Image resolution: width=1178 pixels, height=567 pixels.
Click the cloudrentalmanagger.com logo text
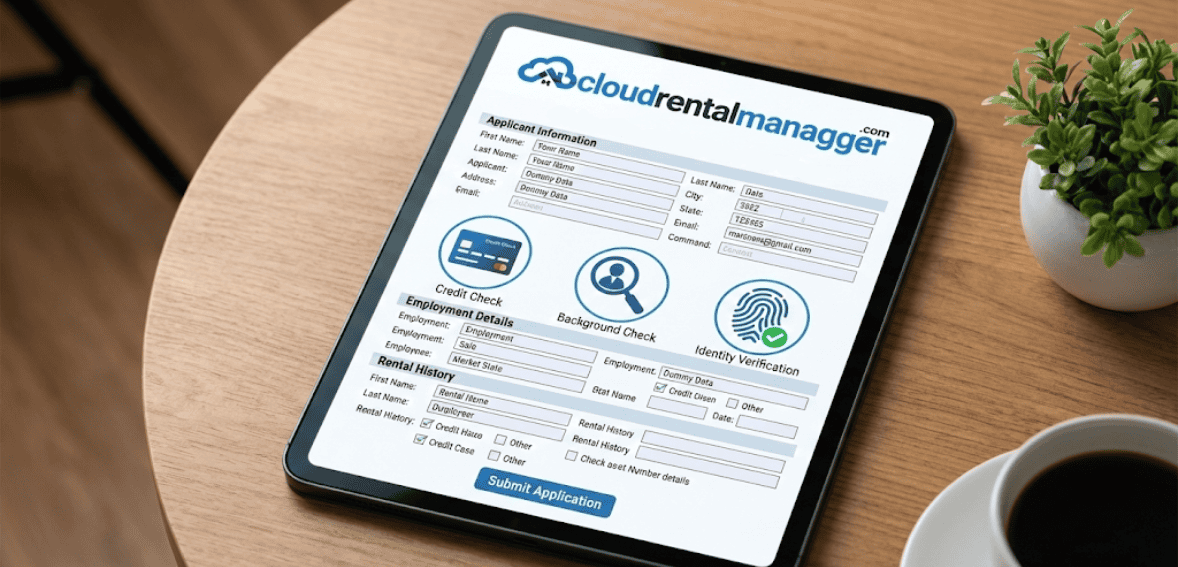(731, 113)
